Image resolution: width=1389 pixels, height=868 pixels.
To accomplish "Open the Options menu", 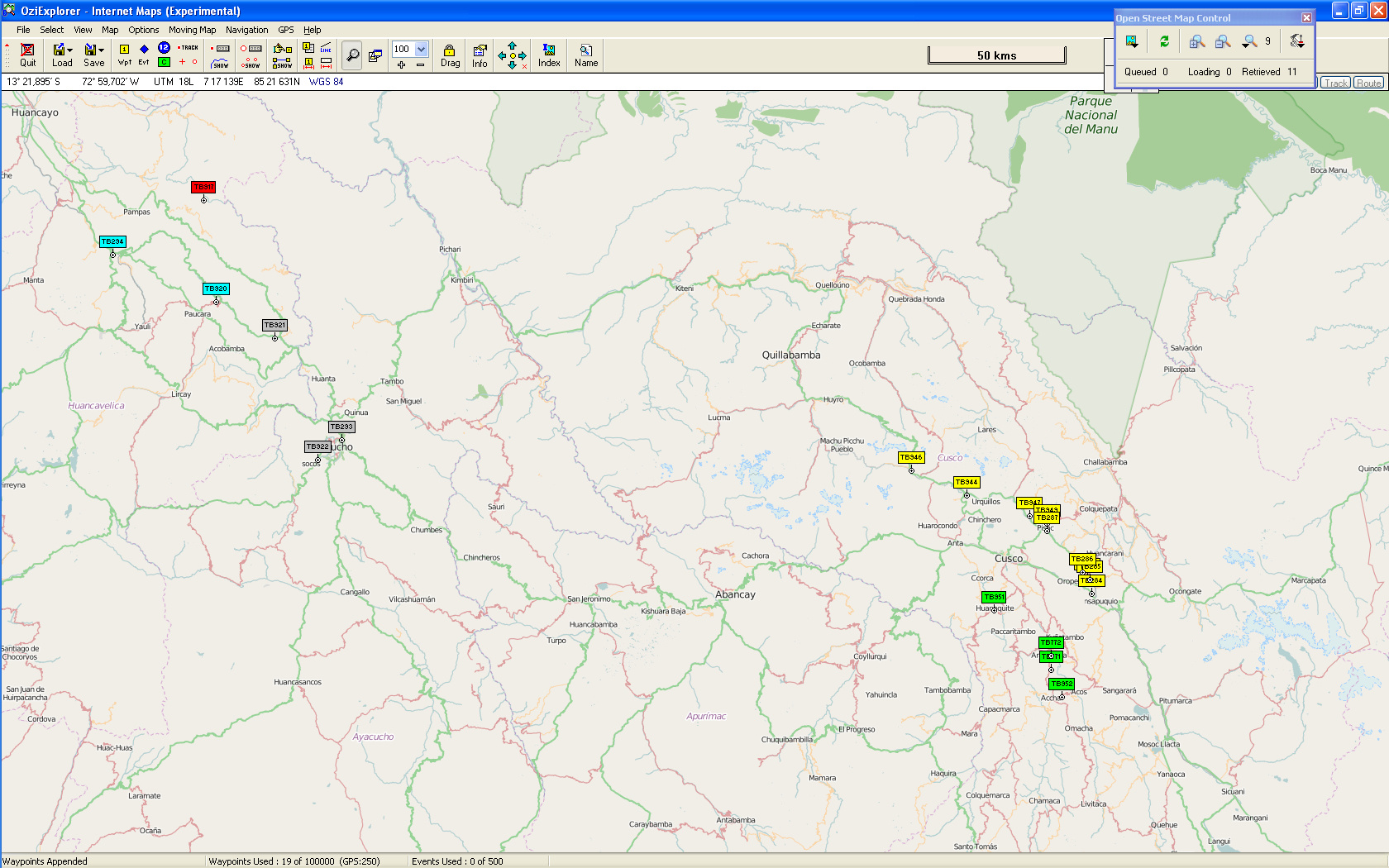I will coord(144,30).
